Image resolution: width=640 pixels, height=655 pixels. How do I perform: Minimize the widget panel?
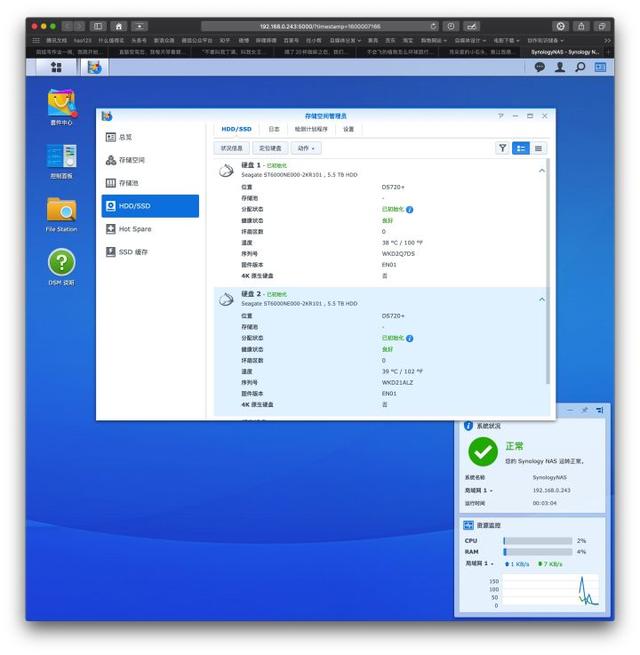(570, 410)
